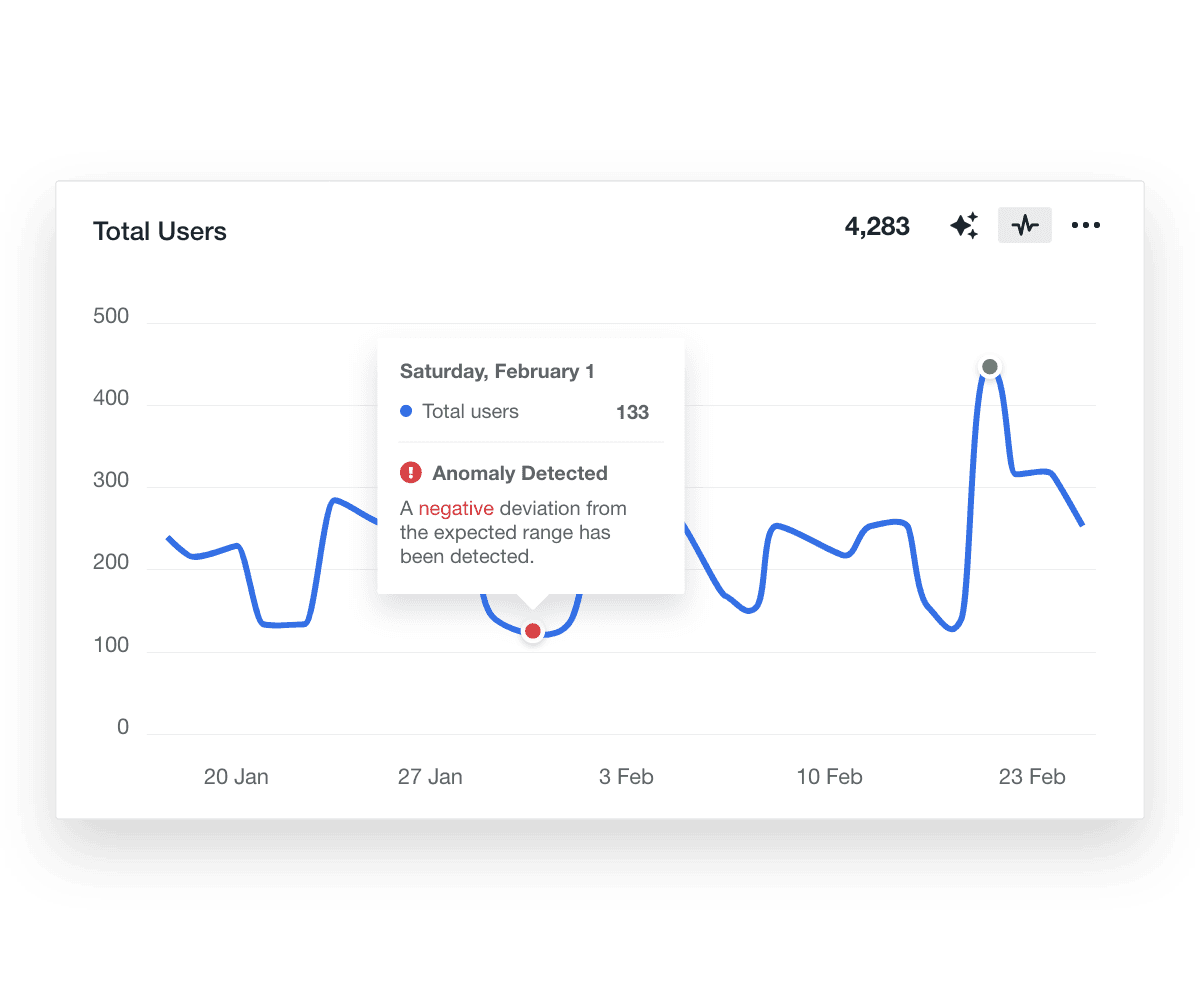Open the three-dot more options menu
1200x1000 pixels.
[x=1085, y=226]
